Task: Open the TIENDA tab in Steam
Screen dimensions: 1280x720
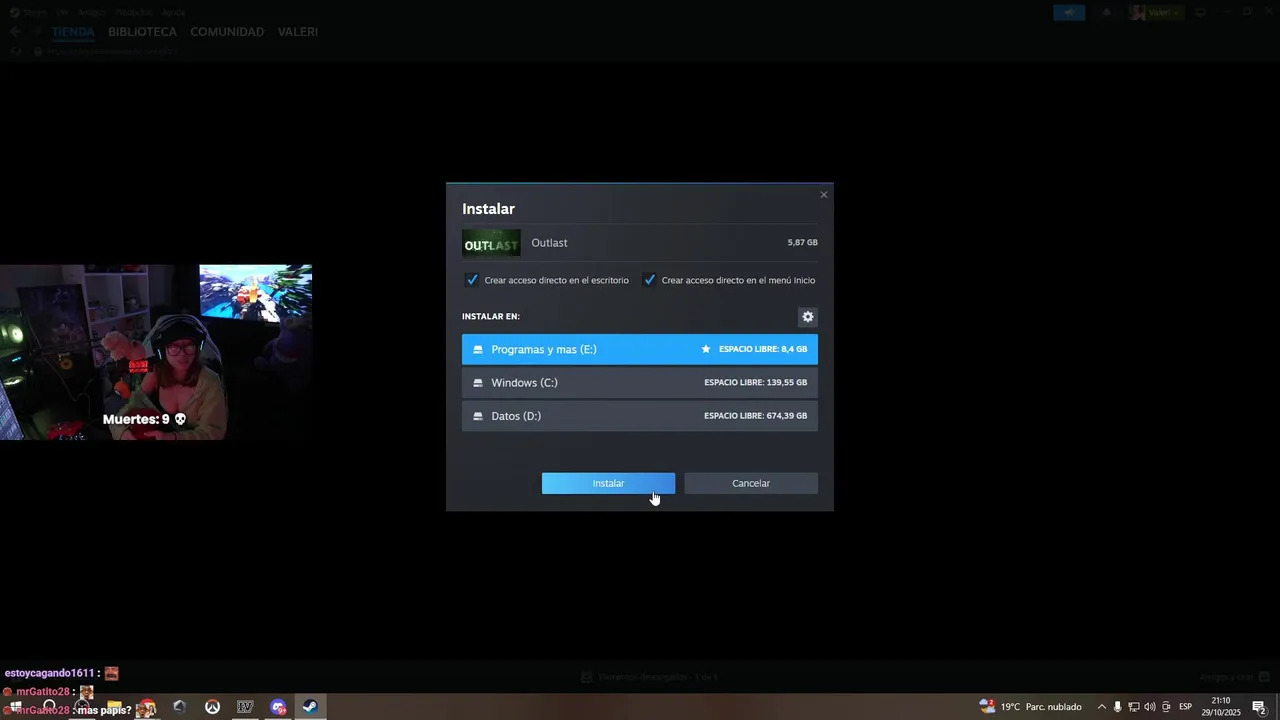Action: pos(73,32)
